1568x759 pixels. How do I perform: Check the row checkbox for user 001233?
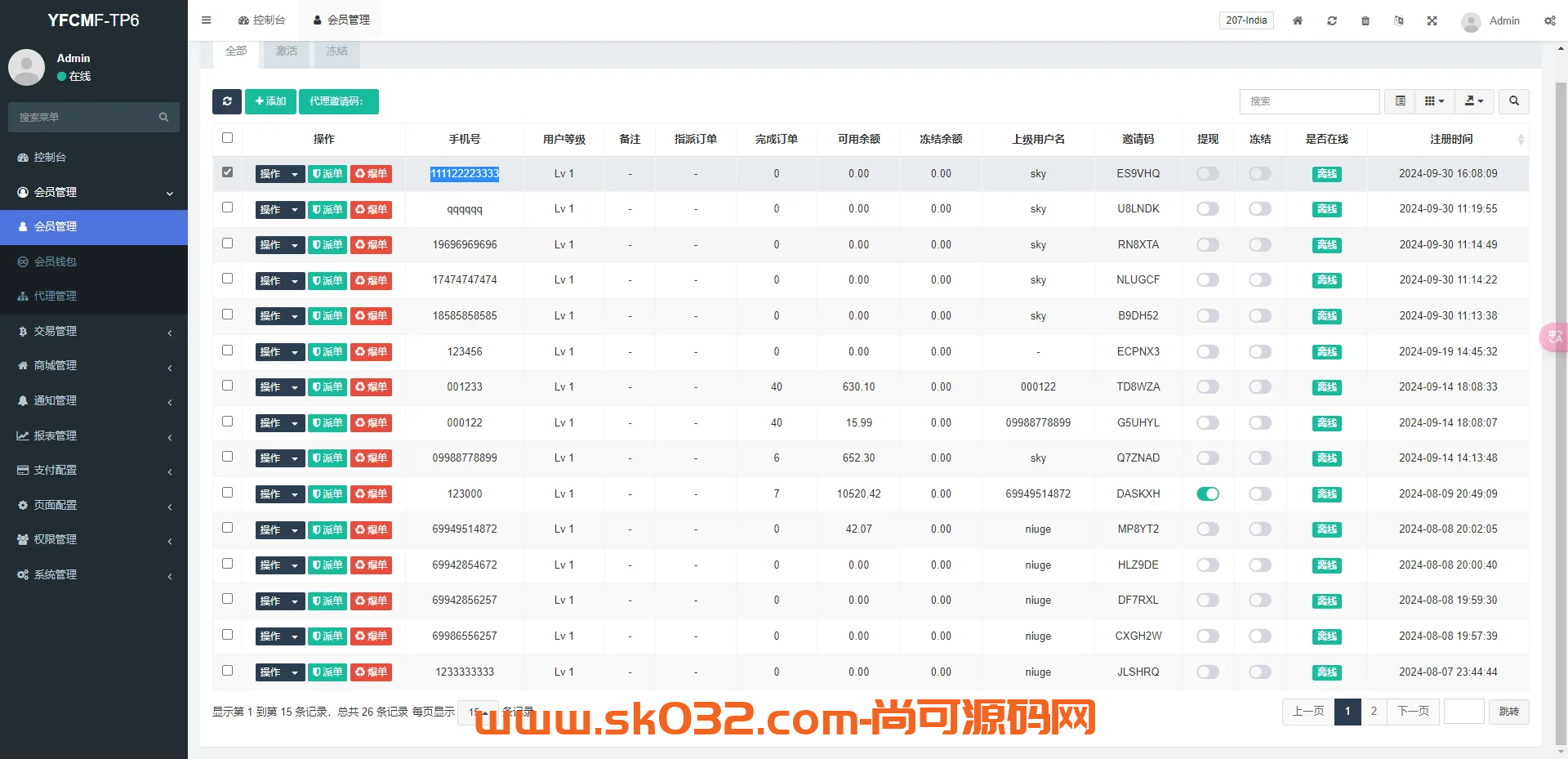click(227, 385)
